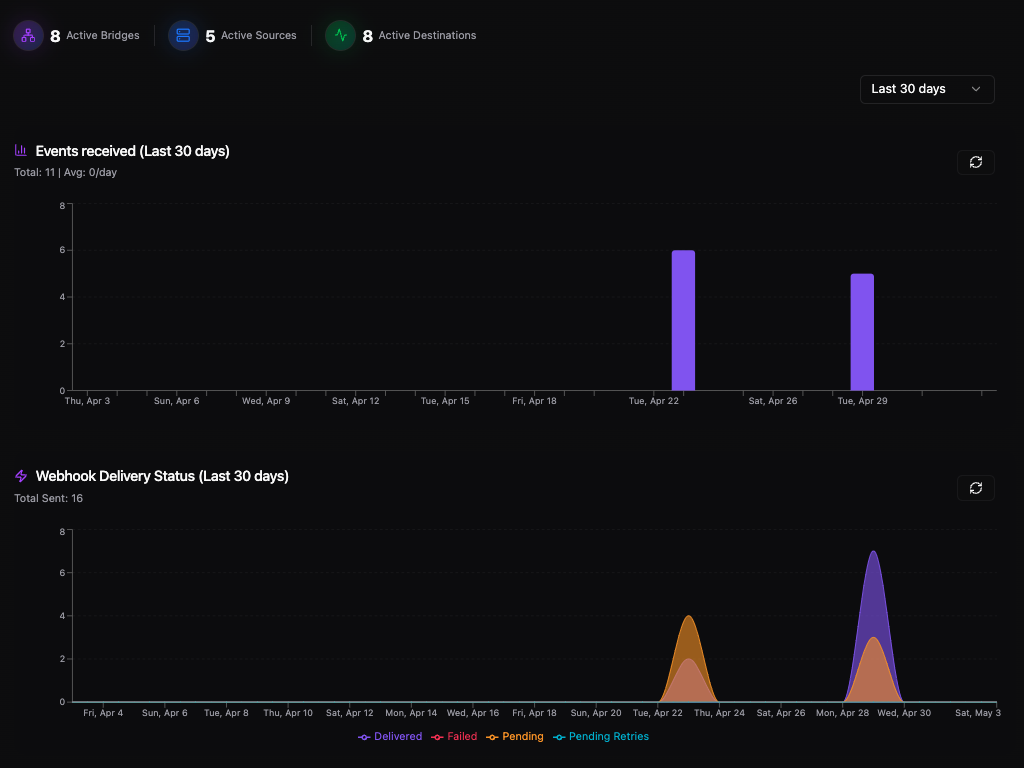The image size is (1024, 768).
Task: Click the purple bar near Tue, Apr 29
Action: coord(862,330)
